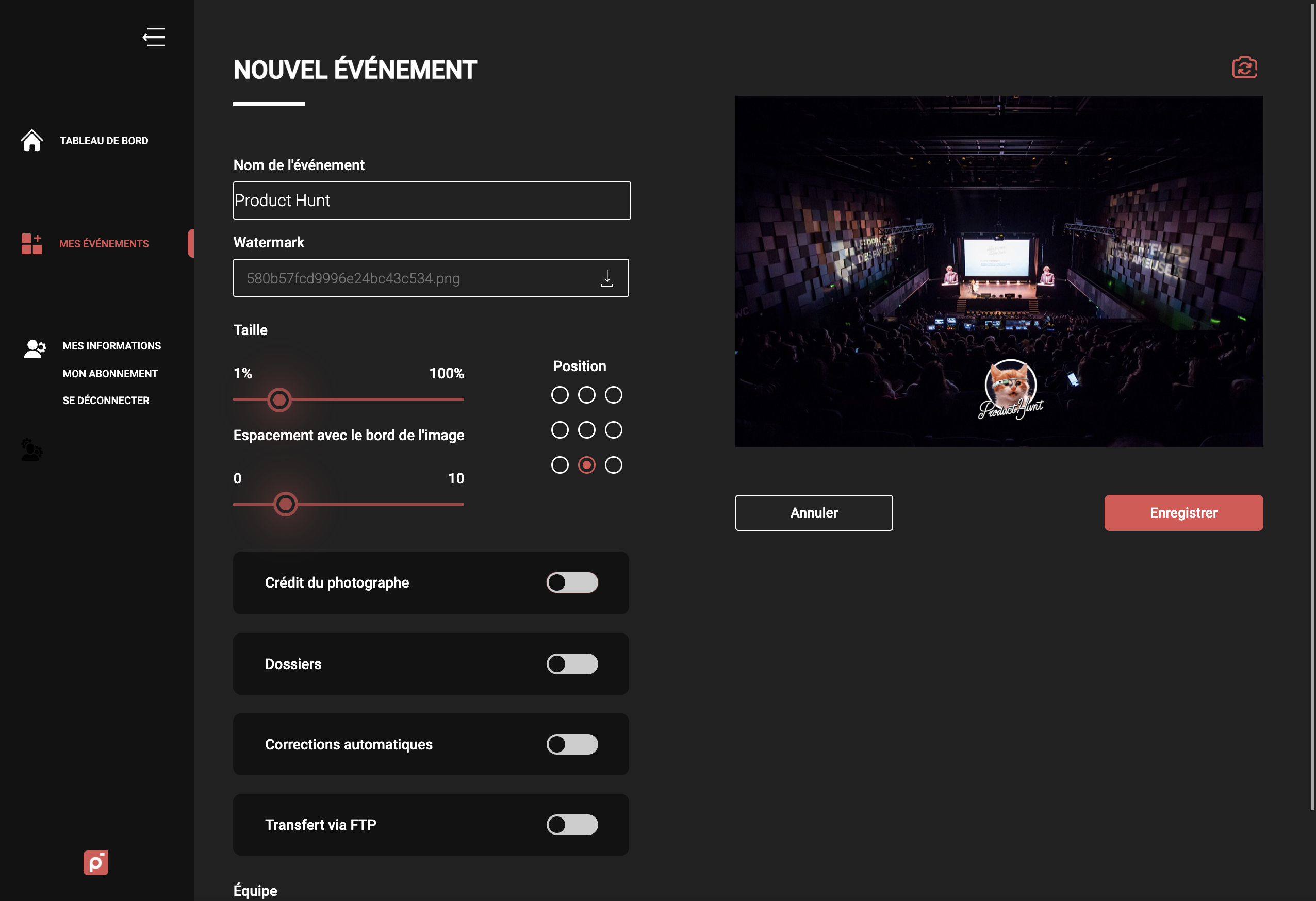Click the user settings icon beside Mes informations

[35, 347]
